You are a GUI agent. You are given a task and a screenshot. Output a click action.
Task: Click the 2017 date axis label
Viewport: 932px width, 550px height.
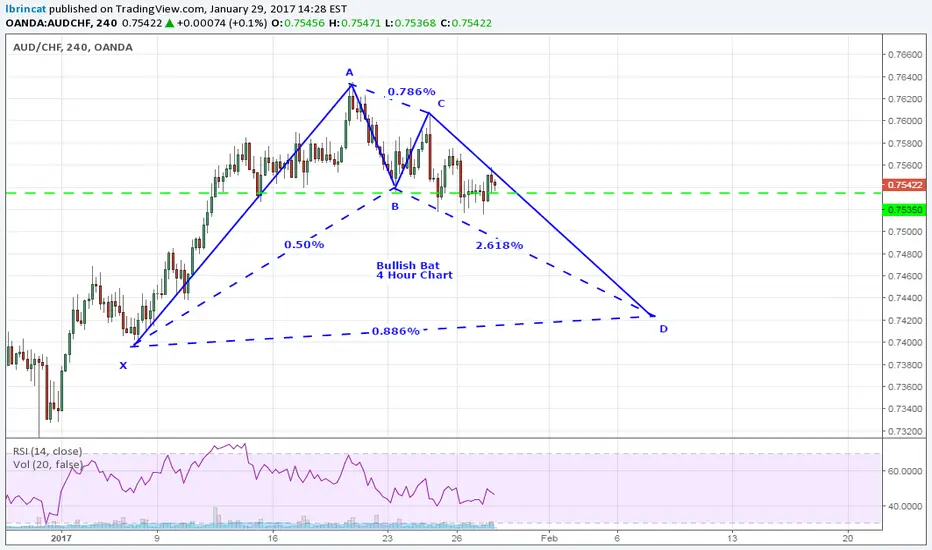click(61, 538)
